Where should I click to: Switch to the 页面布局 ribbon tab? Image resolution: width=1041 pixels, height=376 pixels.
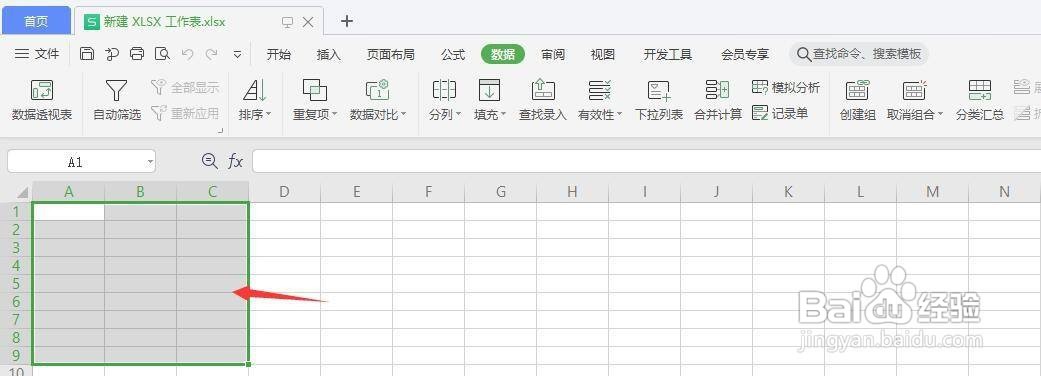(x=390, y=54)
